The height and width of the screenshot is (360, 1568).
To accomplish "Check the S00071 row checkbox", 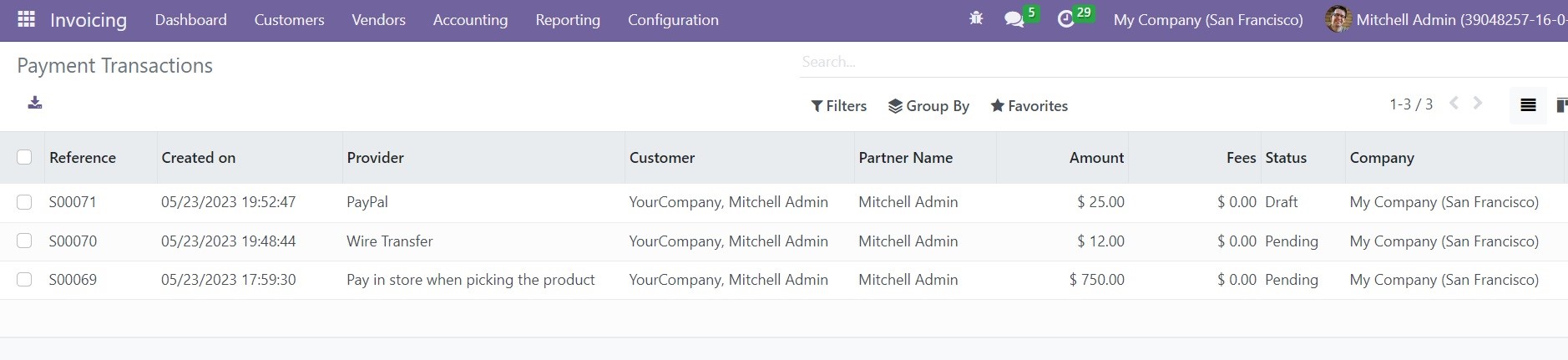I will pos(24,202).
